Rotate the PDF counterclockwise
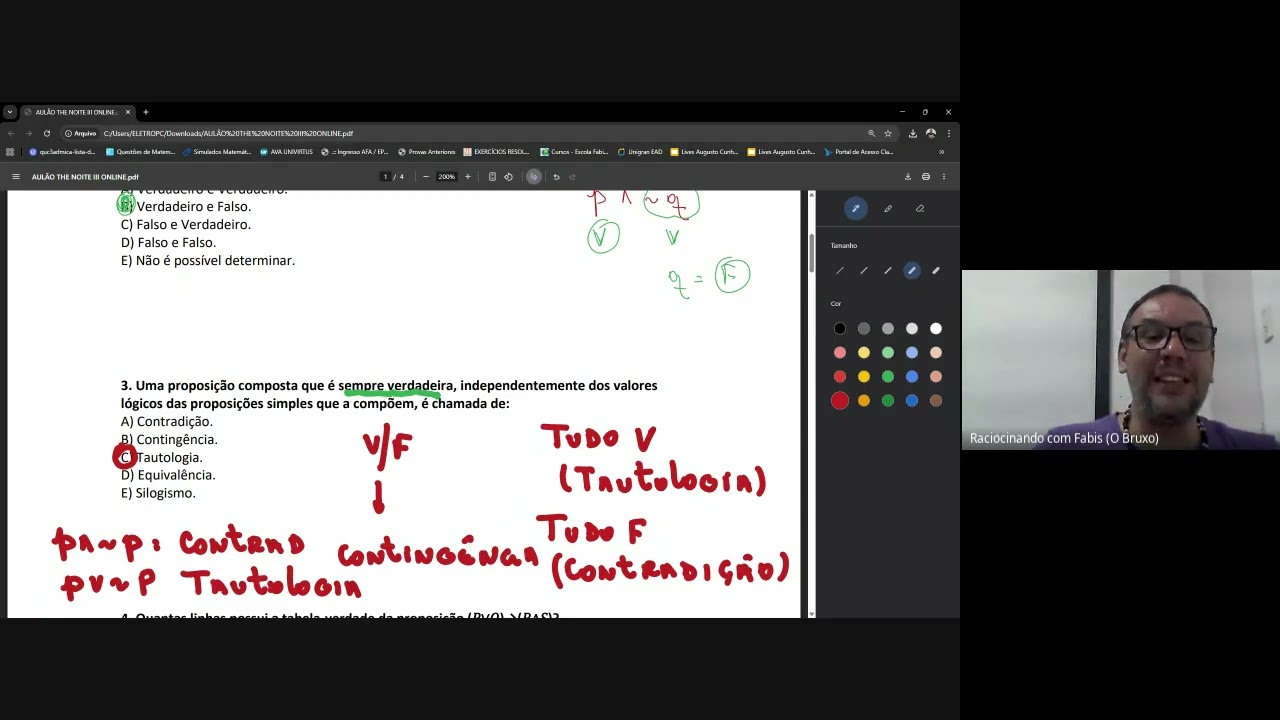 click(508, 177)
